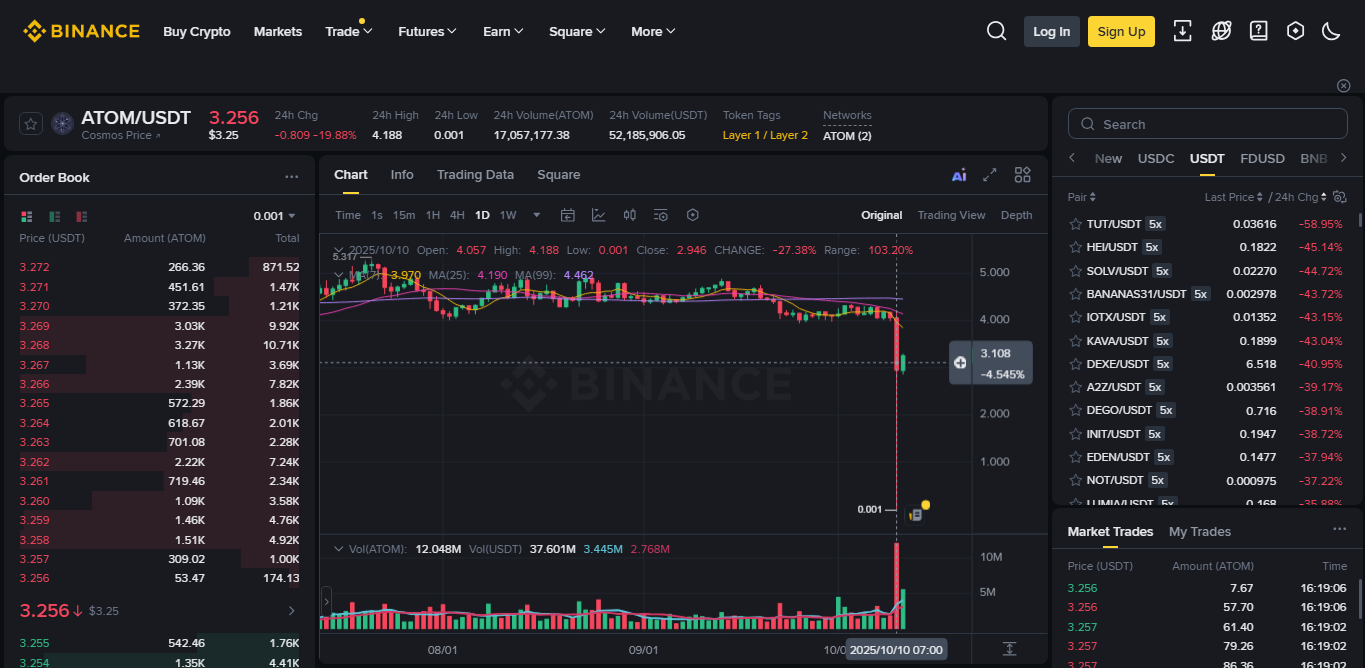The image size is (1365, 668).
Task: Show only sell orders in the Order Book
Action: point(81,216)
